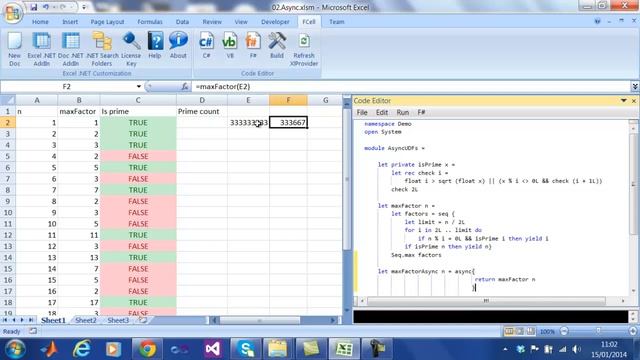Switch to Normal view in status bar
The width and height of the screenshot is (640, 360).
pyautogui.click(x=509, y=331)
